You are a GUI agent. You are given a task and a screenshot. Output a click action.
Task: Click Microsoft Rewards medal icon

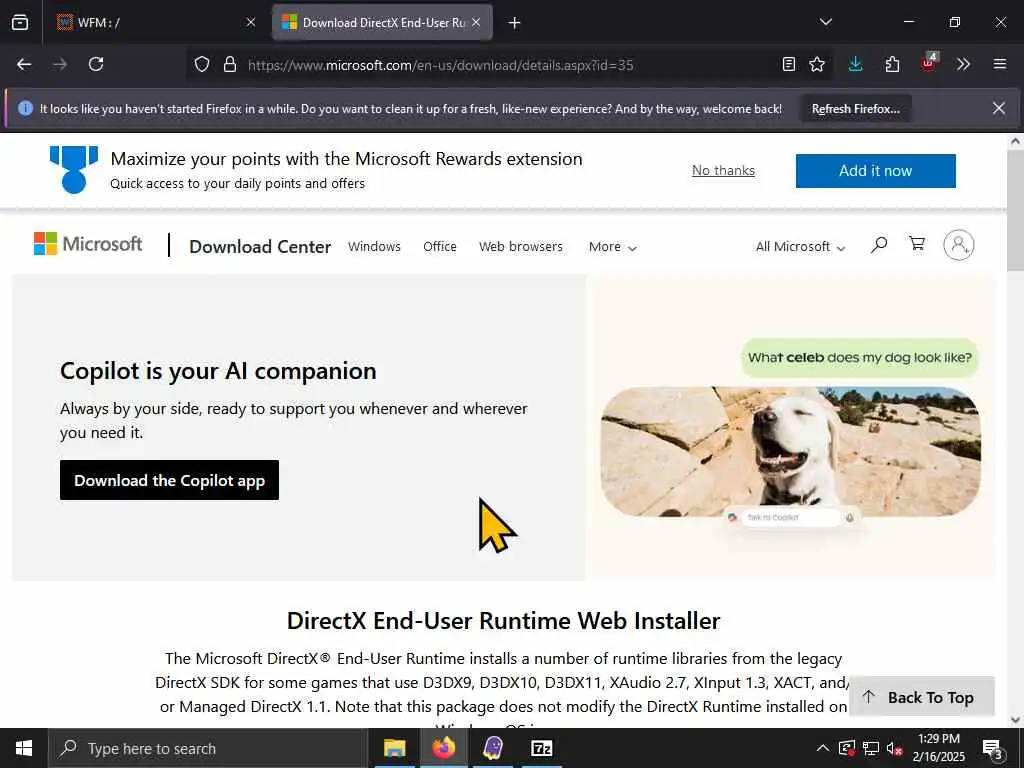(x=74, y=170)
